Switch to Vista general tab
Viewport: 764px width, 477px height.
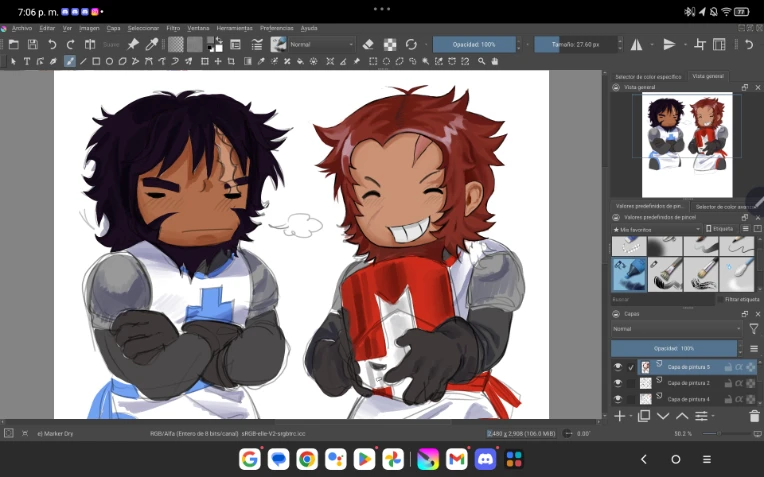coord(708,76)
